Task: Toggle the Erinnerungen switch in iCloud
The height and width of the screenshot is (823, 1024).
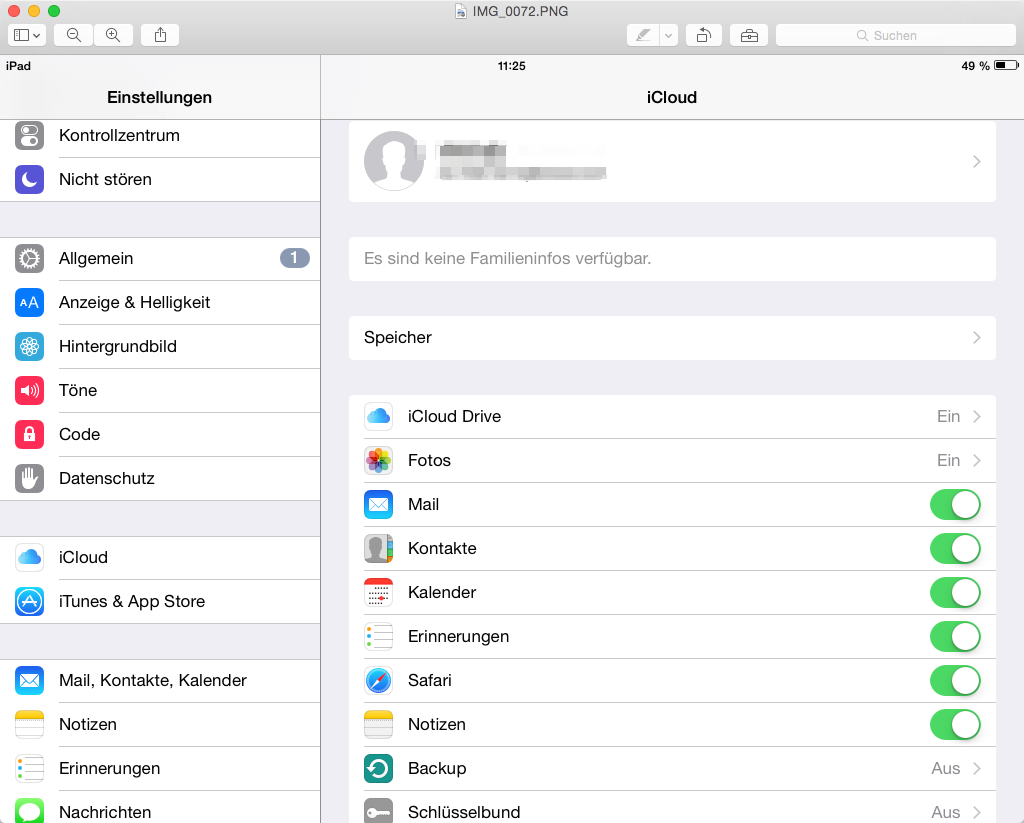Action: pos(955,636)
